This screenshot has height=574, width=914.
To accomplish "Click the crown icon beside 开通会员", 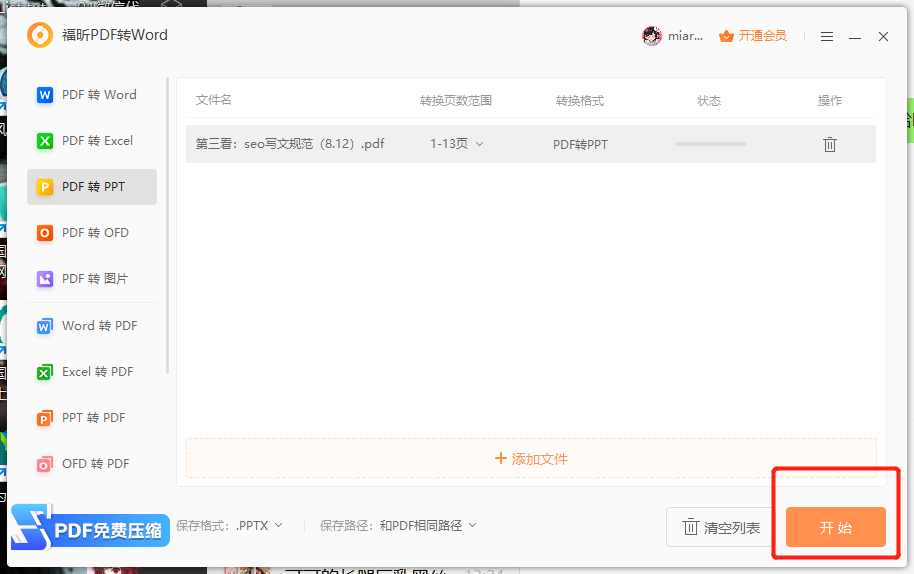I will pos(726,36).
